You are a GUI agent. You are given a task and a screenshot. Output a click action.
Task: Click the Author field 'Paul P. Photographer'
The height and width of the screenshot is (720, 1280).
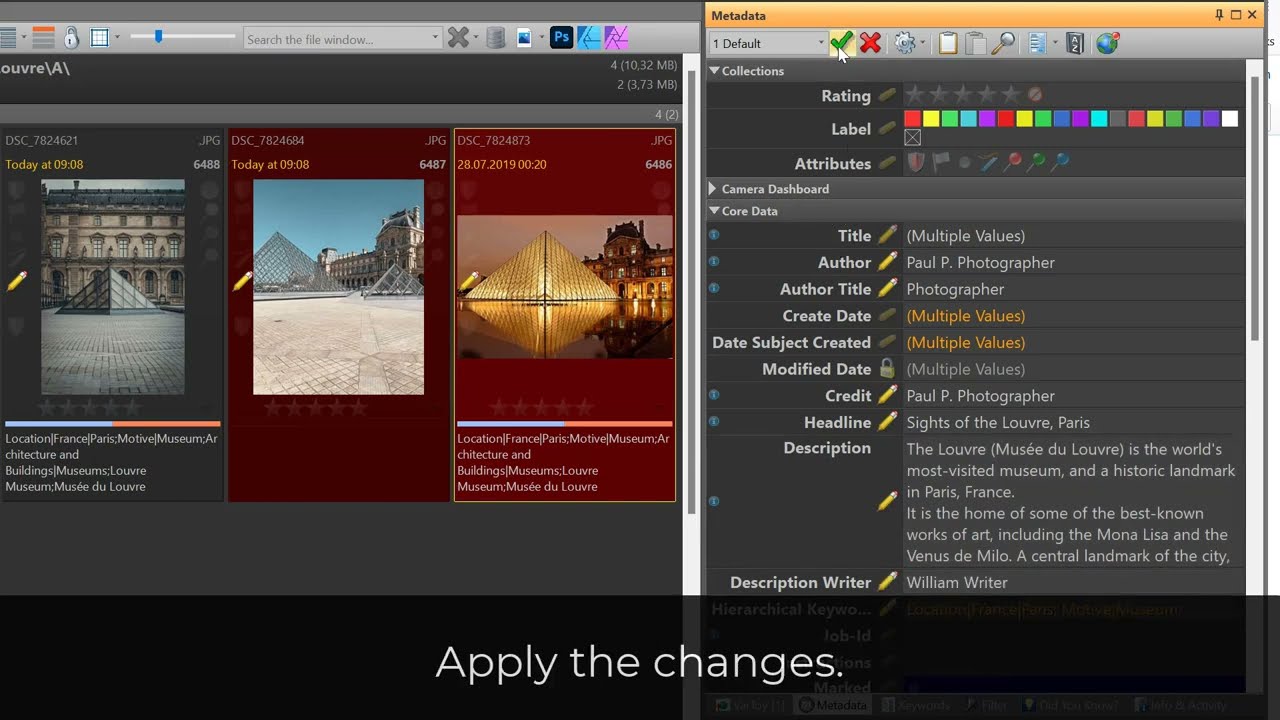(x=1074, y=262)
